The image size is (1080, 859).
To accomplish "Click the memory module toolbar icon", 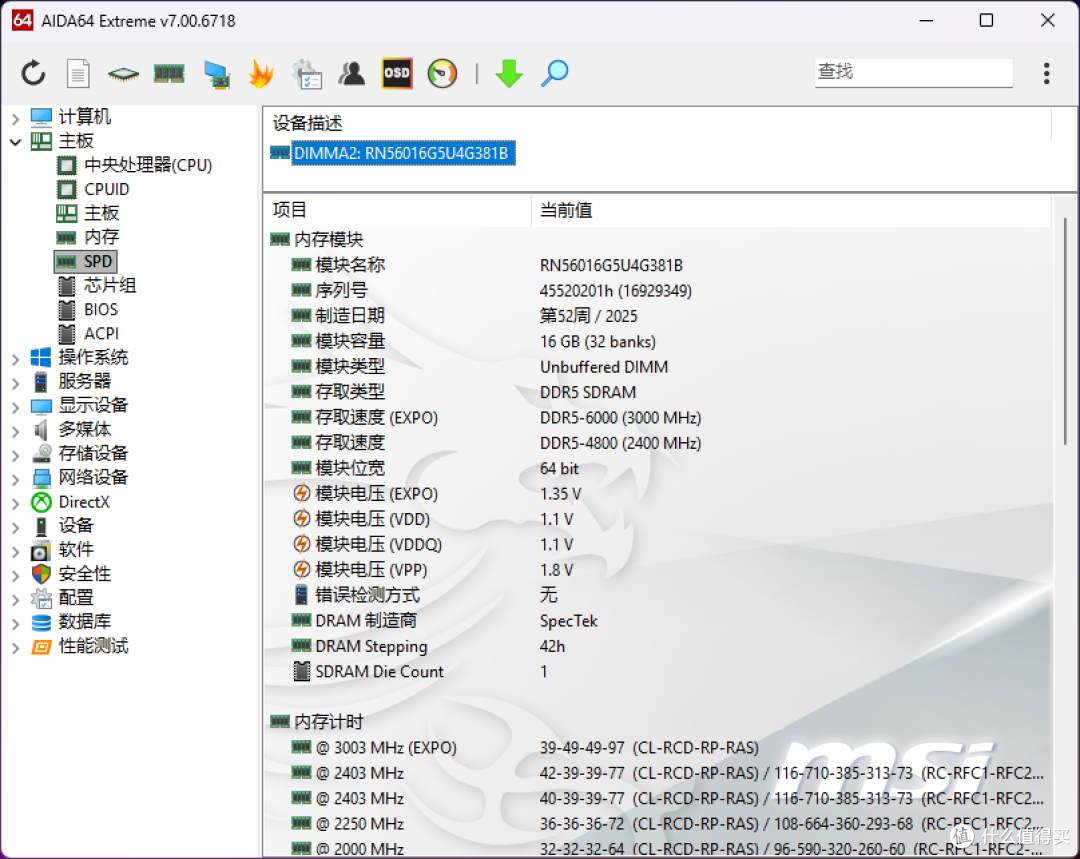I will [169, 73].
